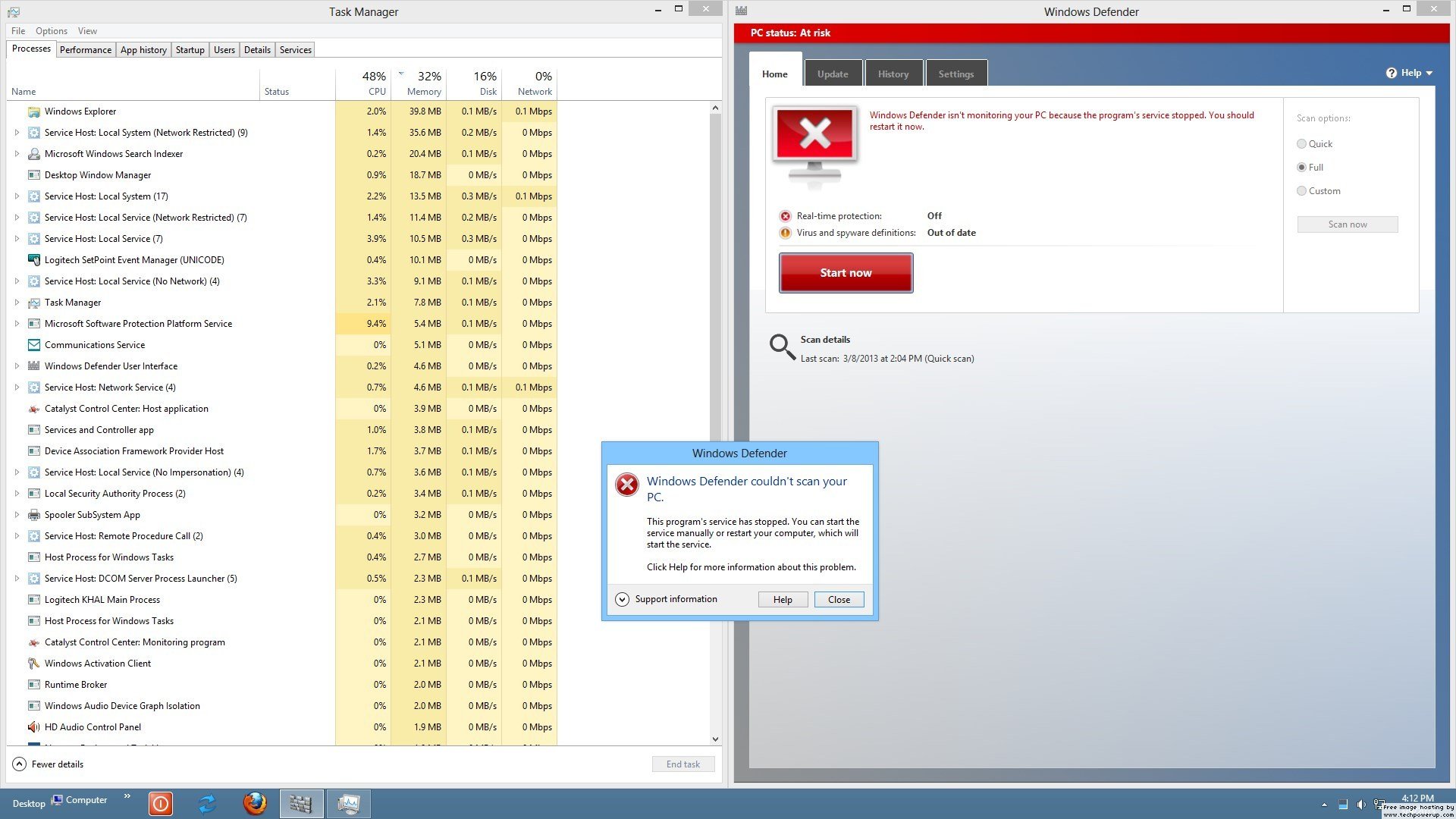
Task: Expand Service Host: Local System (17)
Action: 17,196
